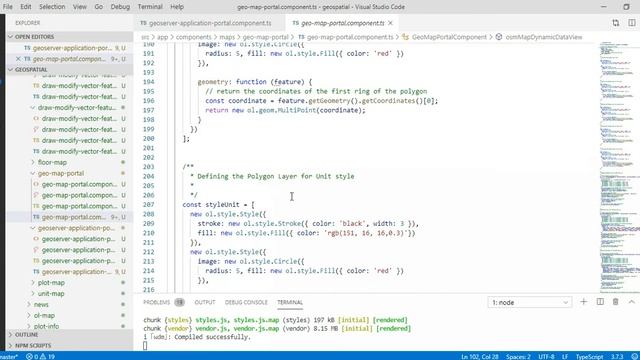Switch to the Debug Console tab
Viewport: 640px width, 360px height.
pyautogui.click(x=246, y=302)
